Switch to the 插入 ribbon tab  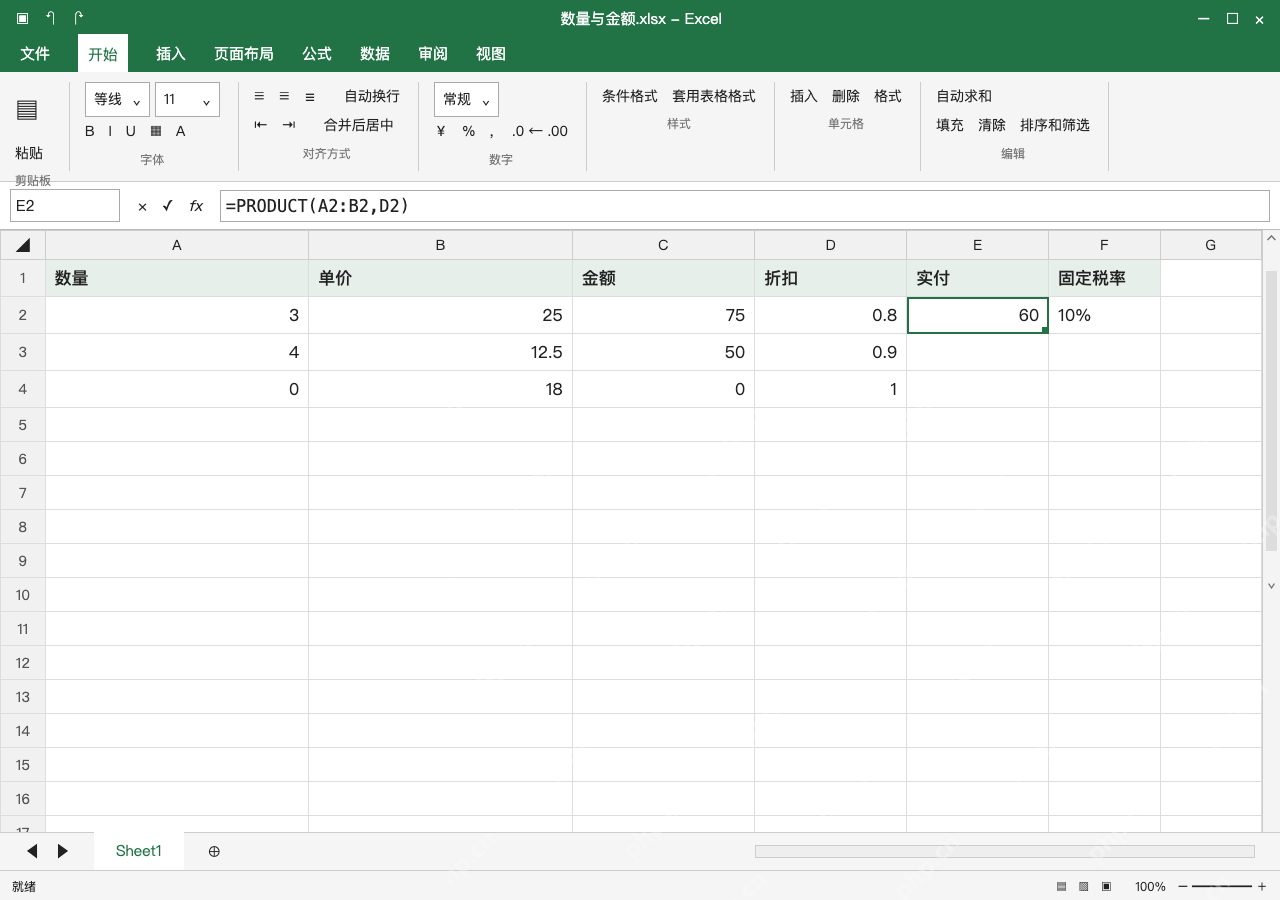[x=171, y=54]
